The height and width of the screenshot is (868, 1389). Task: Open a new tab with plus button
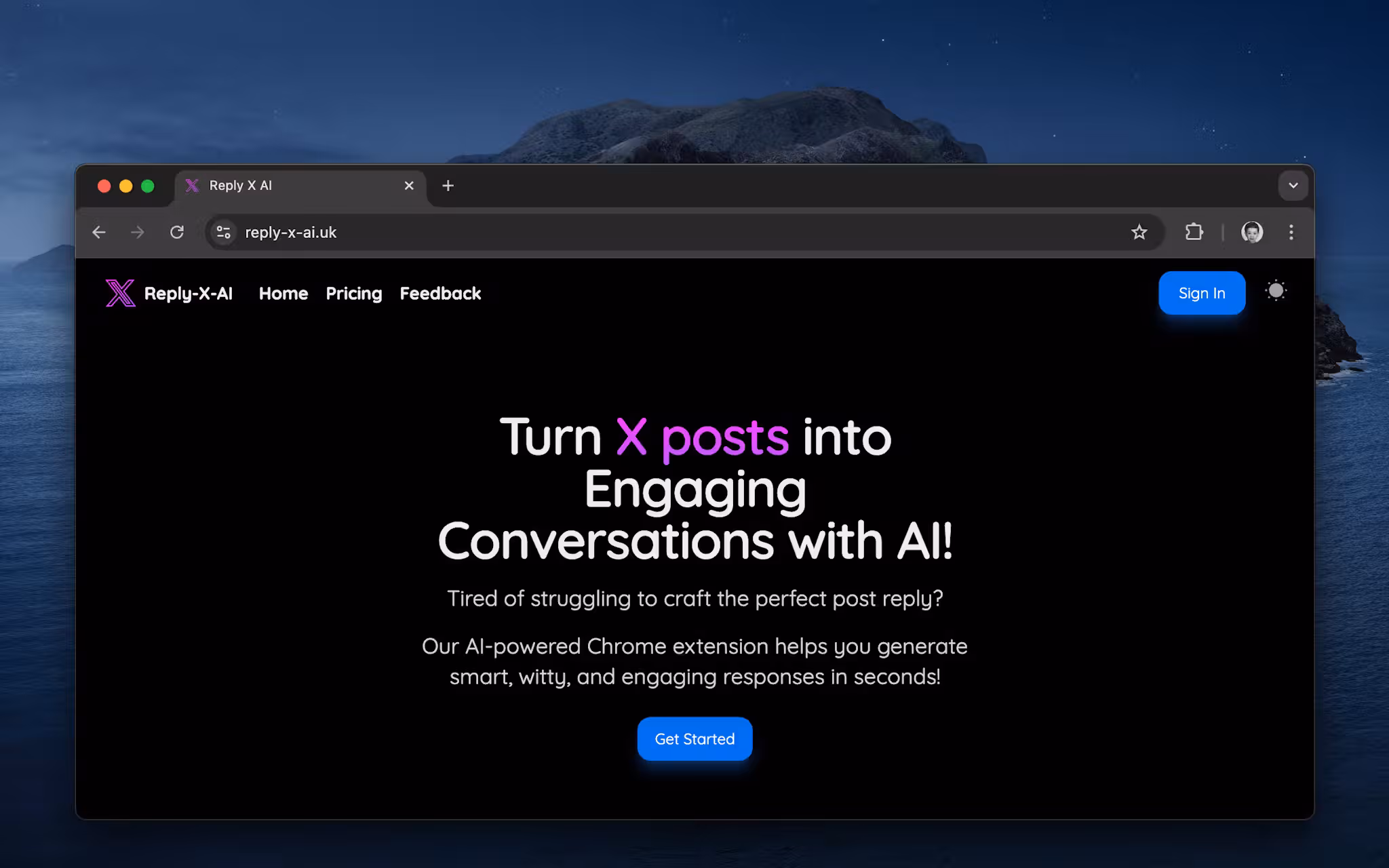tap(448, 186)
